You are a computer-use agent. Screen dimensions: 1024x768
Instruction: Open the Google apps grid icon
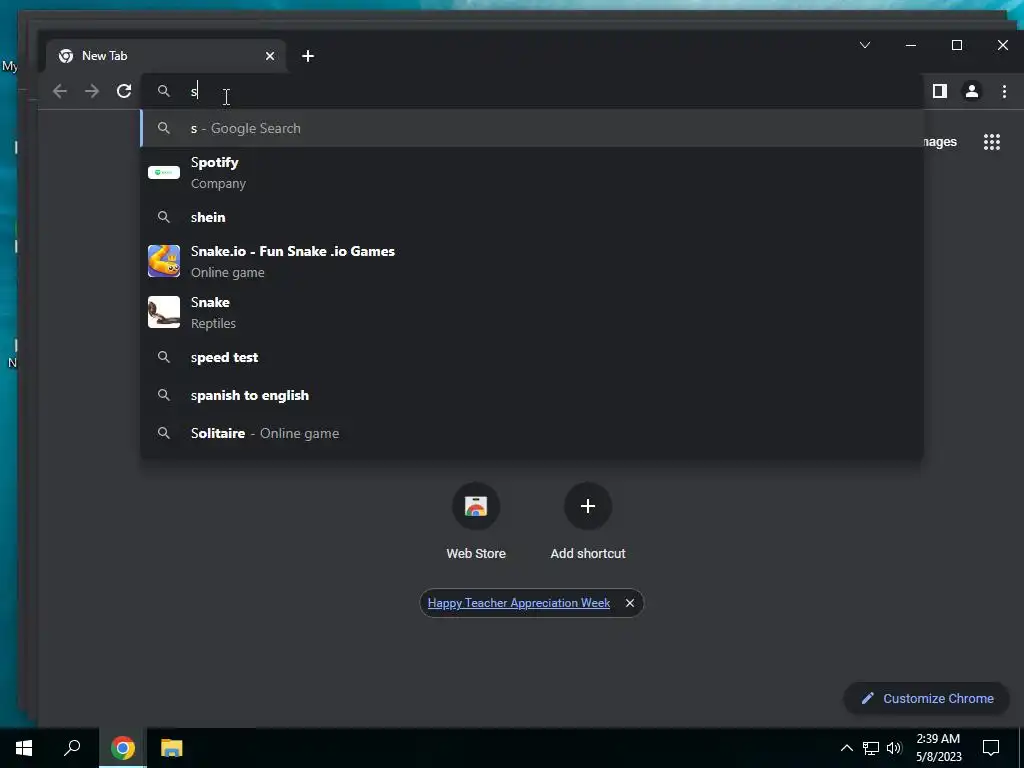(992, 142)
